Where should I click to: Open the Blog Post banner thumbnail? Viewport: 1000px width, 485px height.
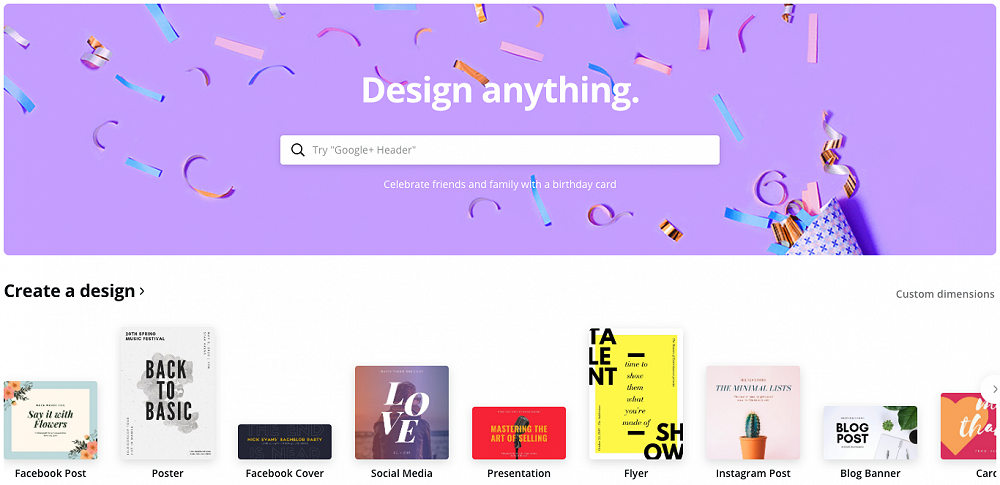tap(870, 433)
